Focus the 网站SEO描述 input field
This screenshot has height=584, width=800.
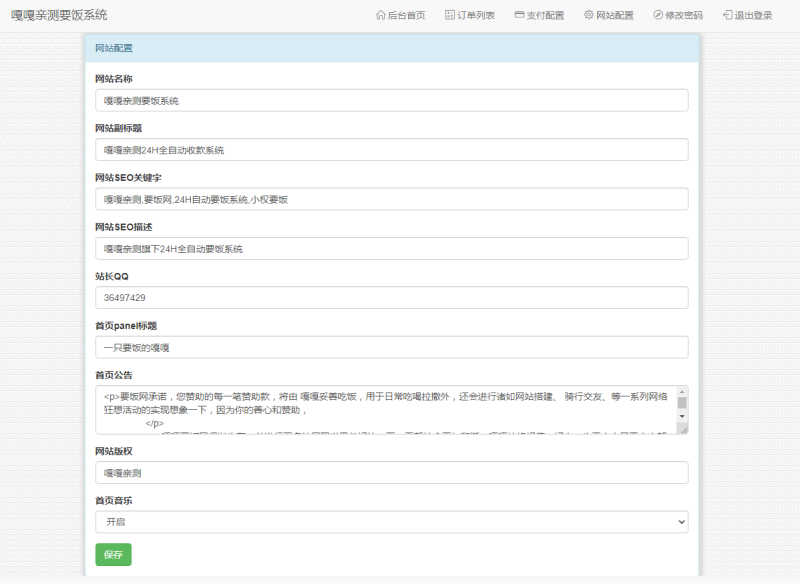[x=392, y=248]
